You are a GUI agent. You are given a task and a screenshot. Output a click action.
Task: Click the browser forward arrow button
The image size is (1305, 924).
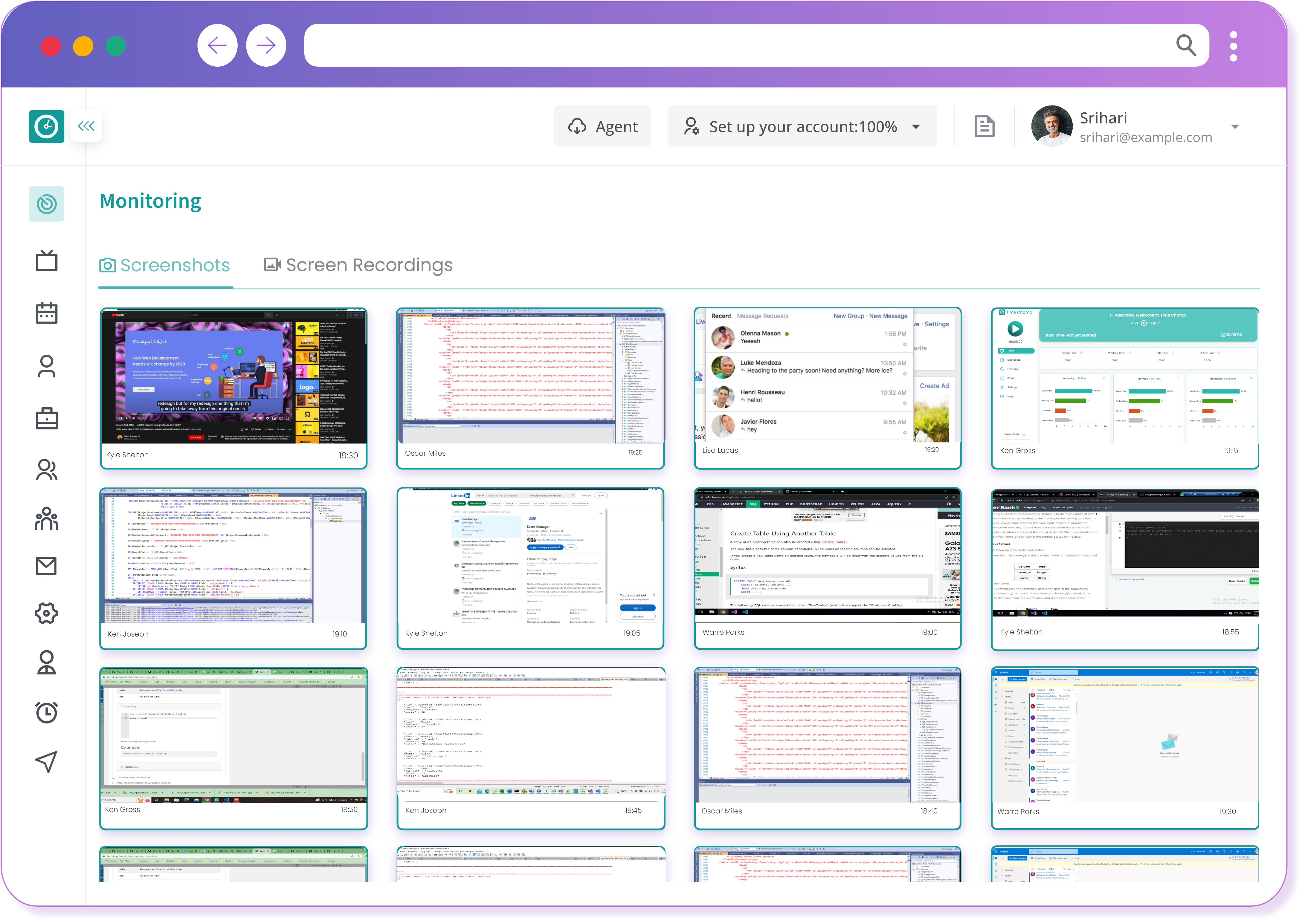click(x=266, y=45)
